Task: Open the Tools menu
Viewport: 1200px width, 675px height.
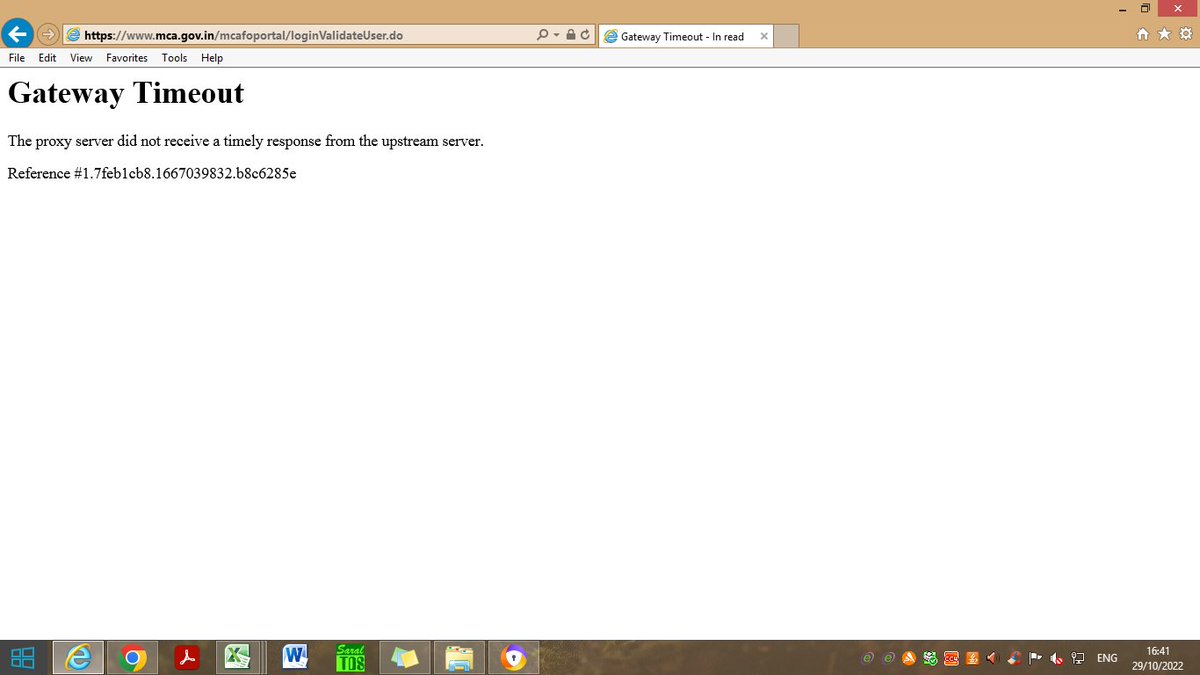Action: pyautogui.click(x=174, y=58)
